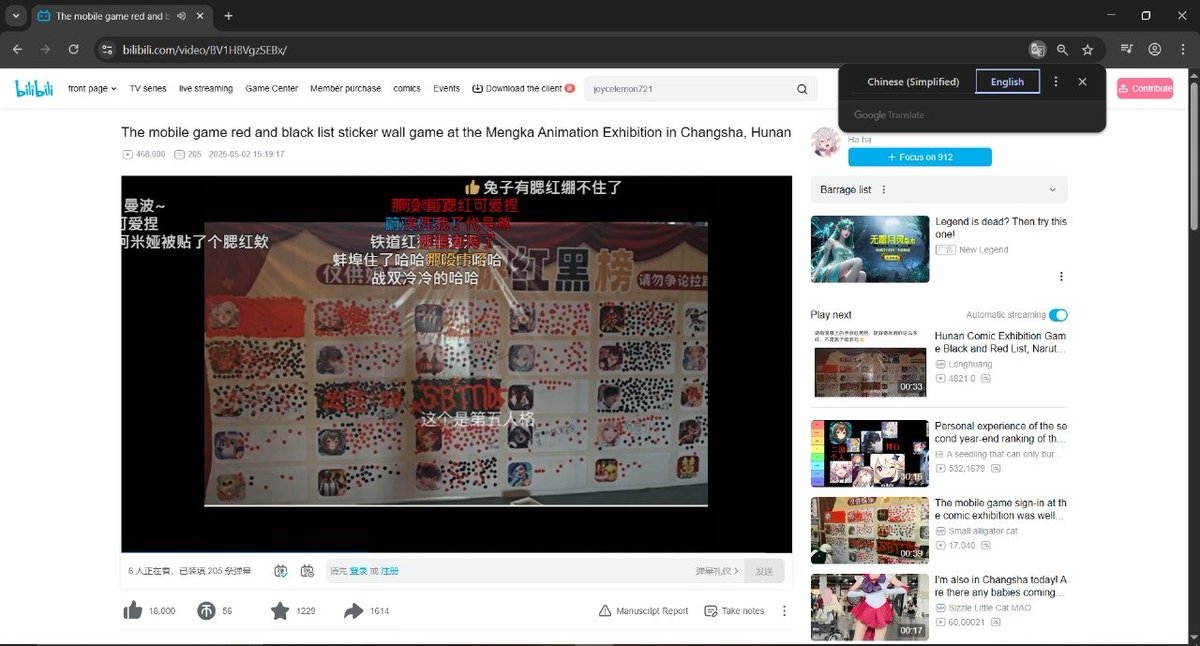Open mobile game sign-in comic exhibition video
The height and width of the screenshot is (646, 1200).
click(x=868, y=530)
